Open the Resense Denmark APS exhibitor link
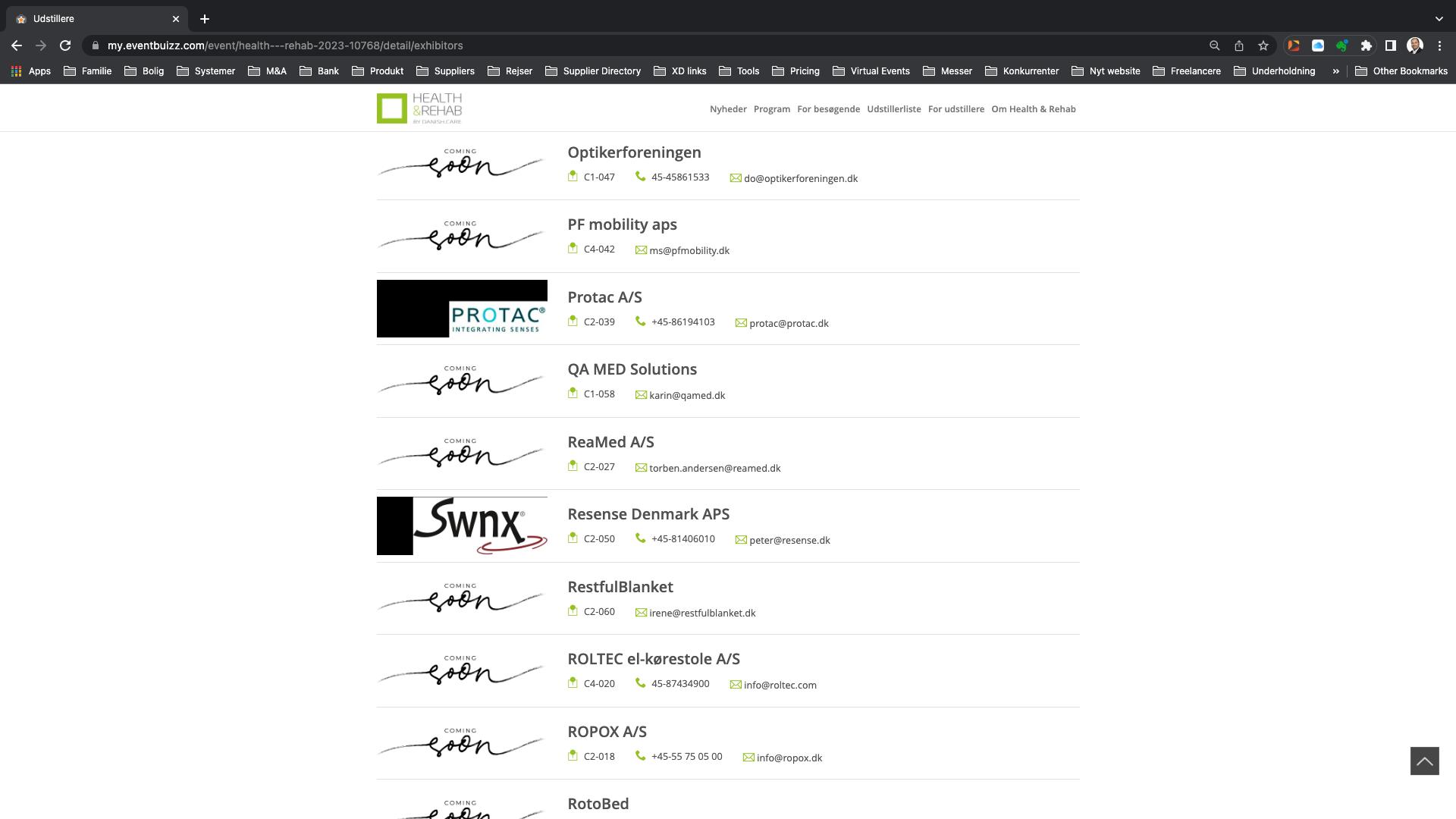 pos(648,514)
